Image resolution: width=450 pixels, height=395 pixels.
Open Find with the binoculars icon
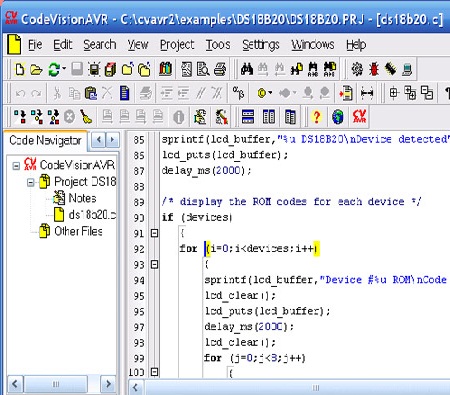(x=247, y=69)
